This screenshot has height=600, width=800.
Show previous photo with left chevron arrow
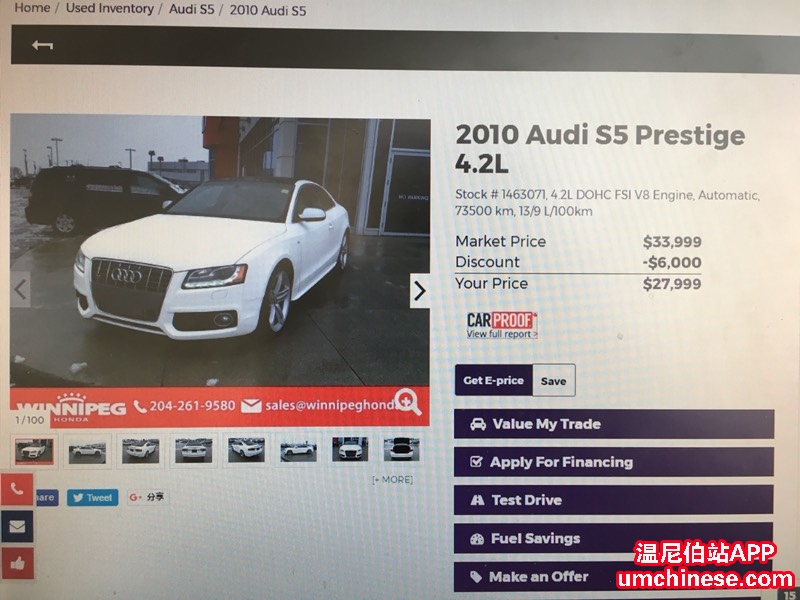click(20, 289)
